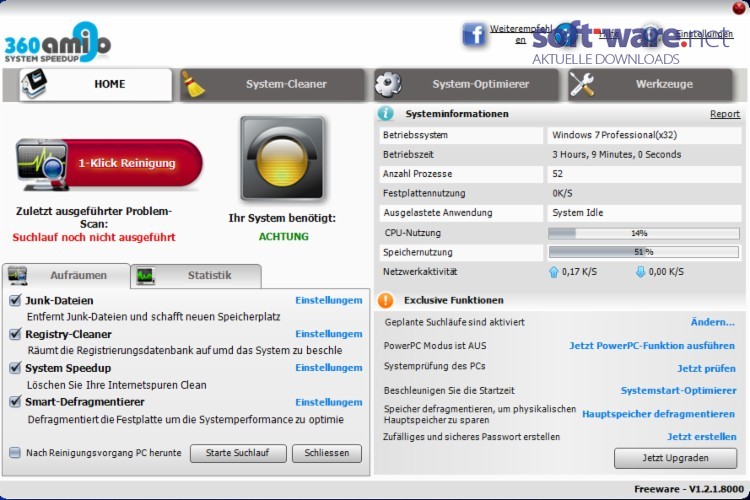Image resolution: width=750 pixels, height=500 pixels.
Task: Click 'Suchlauf noch nicht ausgeführt' text
Action: coord(94,237)
